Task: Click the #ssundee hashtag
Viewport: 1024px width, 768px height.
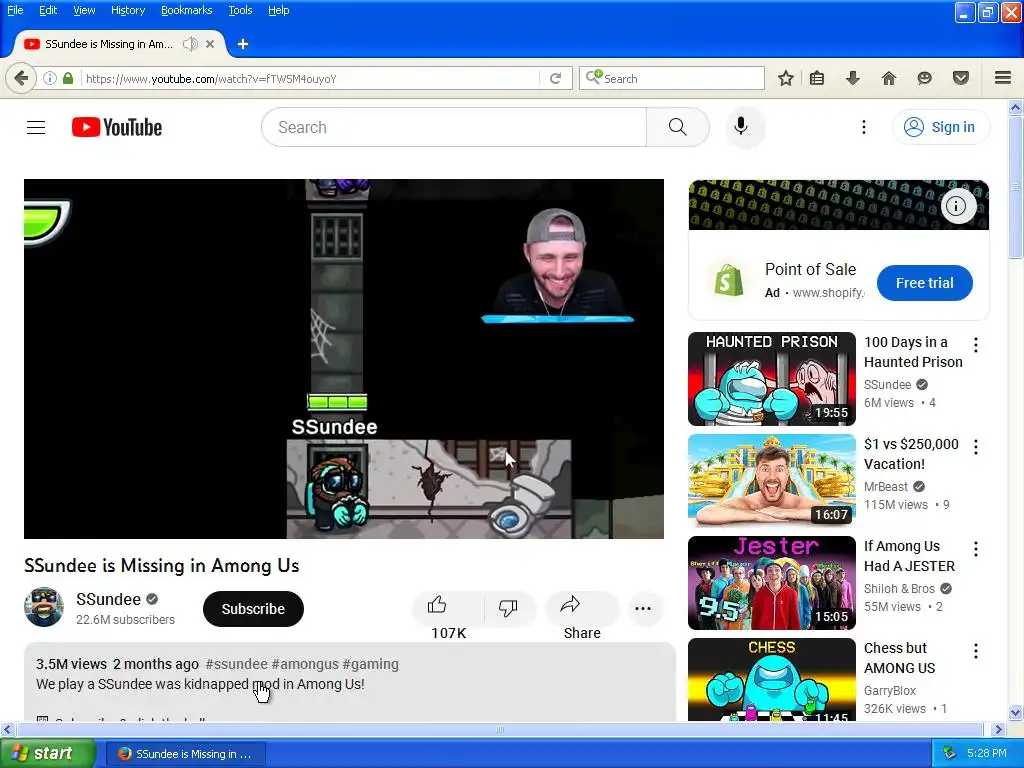Action: point(236,664)
